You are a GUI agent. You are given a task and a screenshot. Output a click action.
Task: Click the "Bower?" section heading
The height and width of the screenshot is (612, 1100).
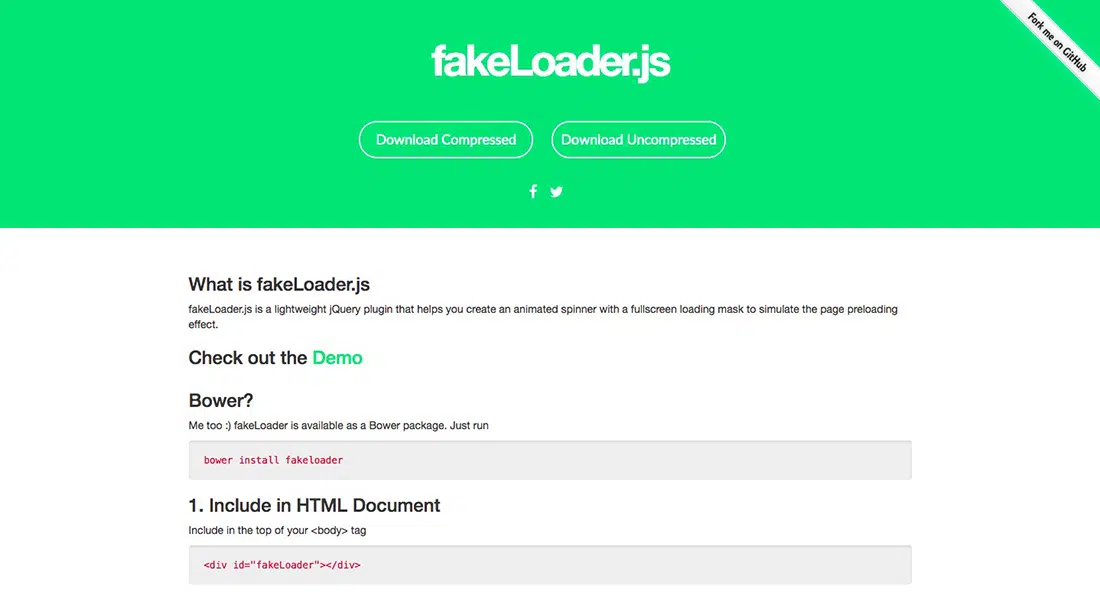click(221, 401)
